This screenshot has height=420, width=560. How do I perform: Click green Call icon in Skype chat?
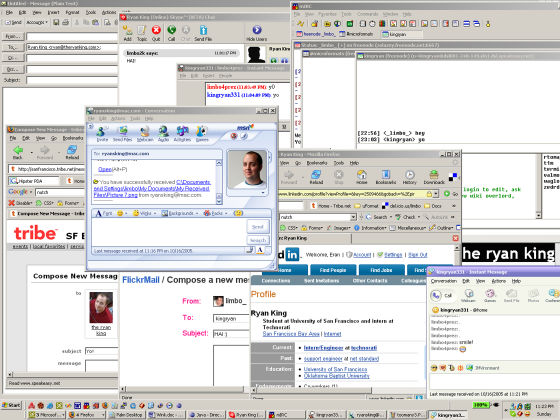pos(171,33)
